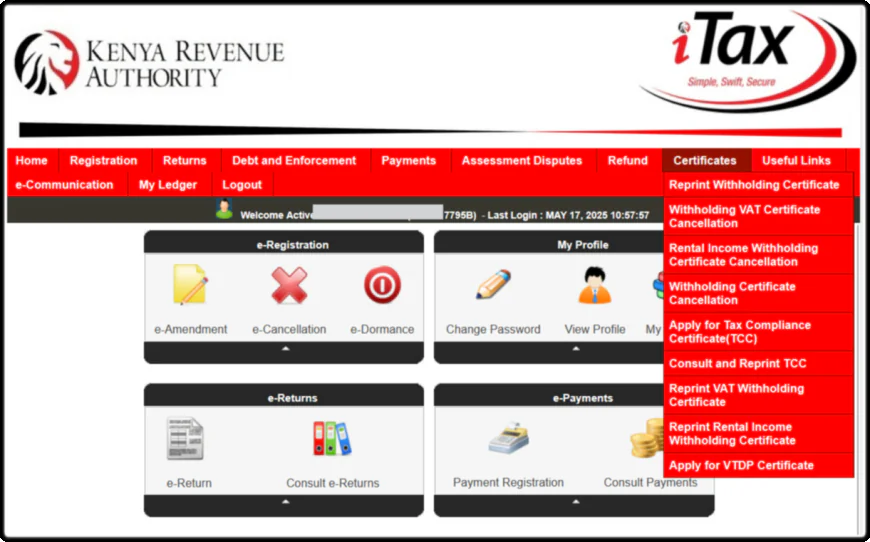This screenshot has width=870, height=542.
Task: Collapse the e-Returns panel arrow
Action: tap(286, 502)
